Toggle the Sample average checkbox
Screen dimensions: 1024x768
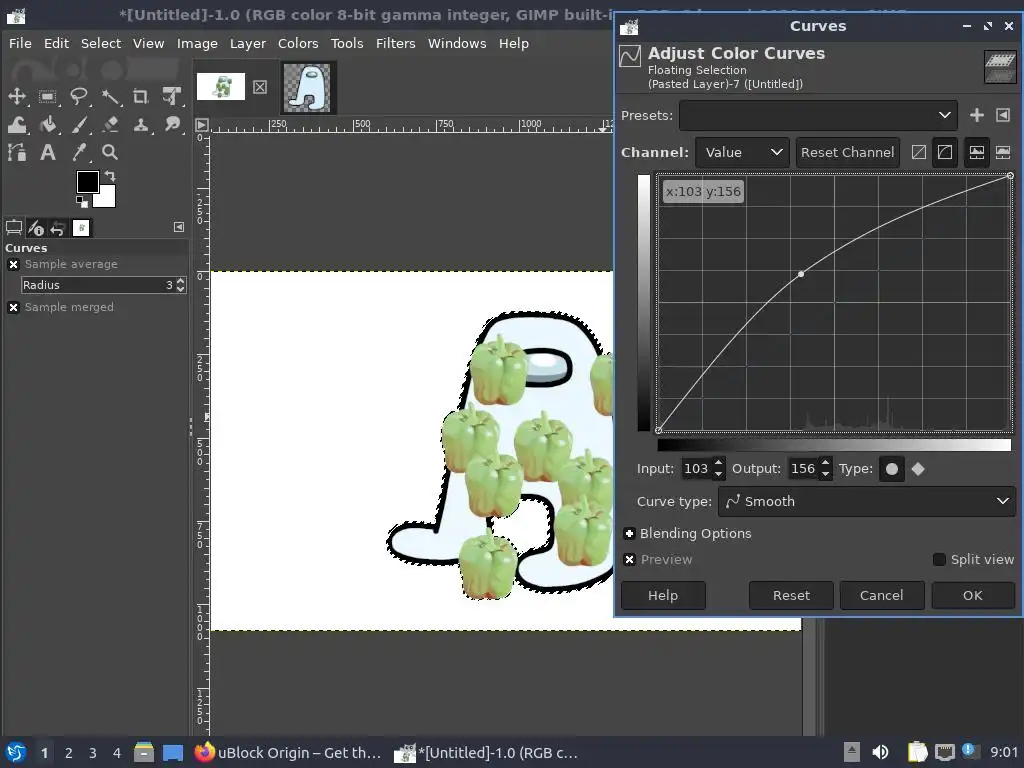point(13,264)
